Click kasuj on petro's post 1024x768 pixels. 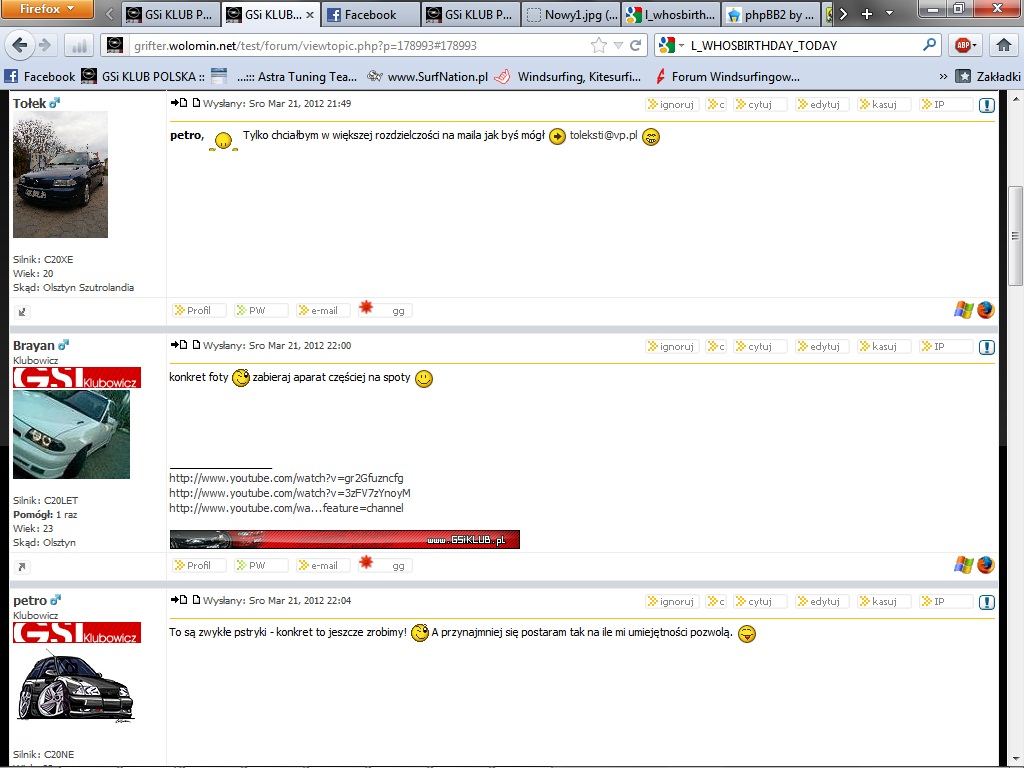[884, 602]
